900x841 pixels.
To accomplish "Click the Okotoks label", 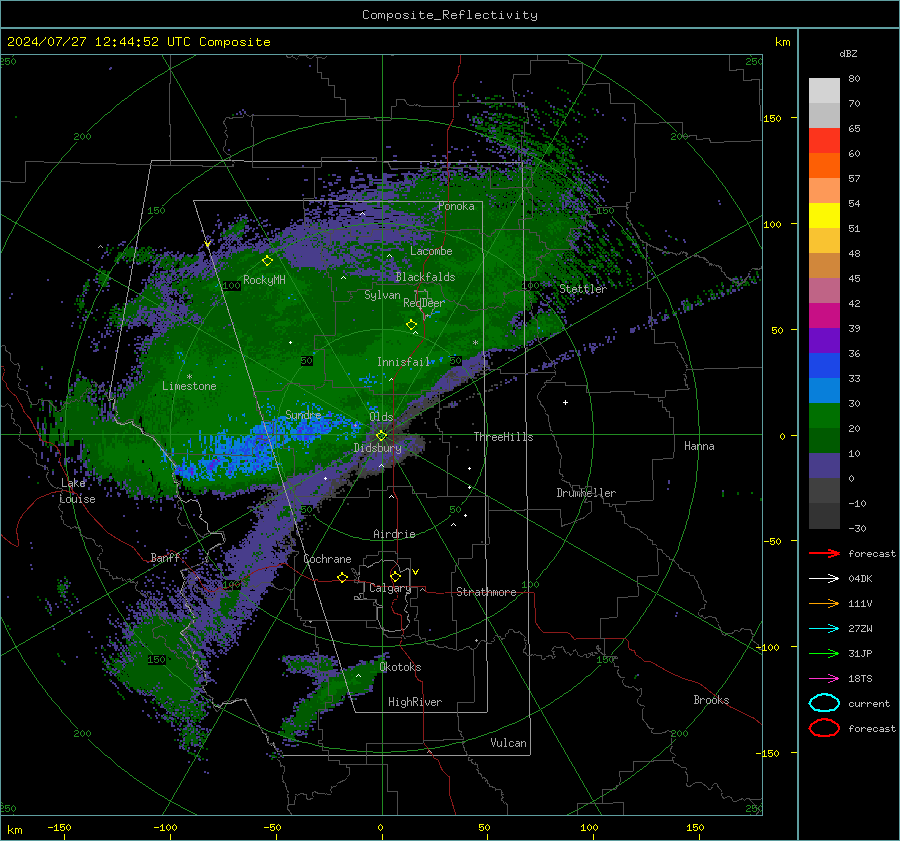I will tap(400, 667).
